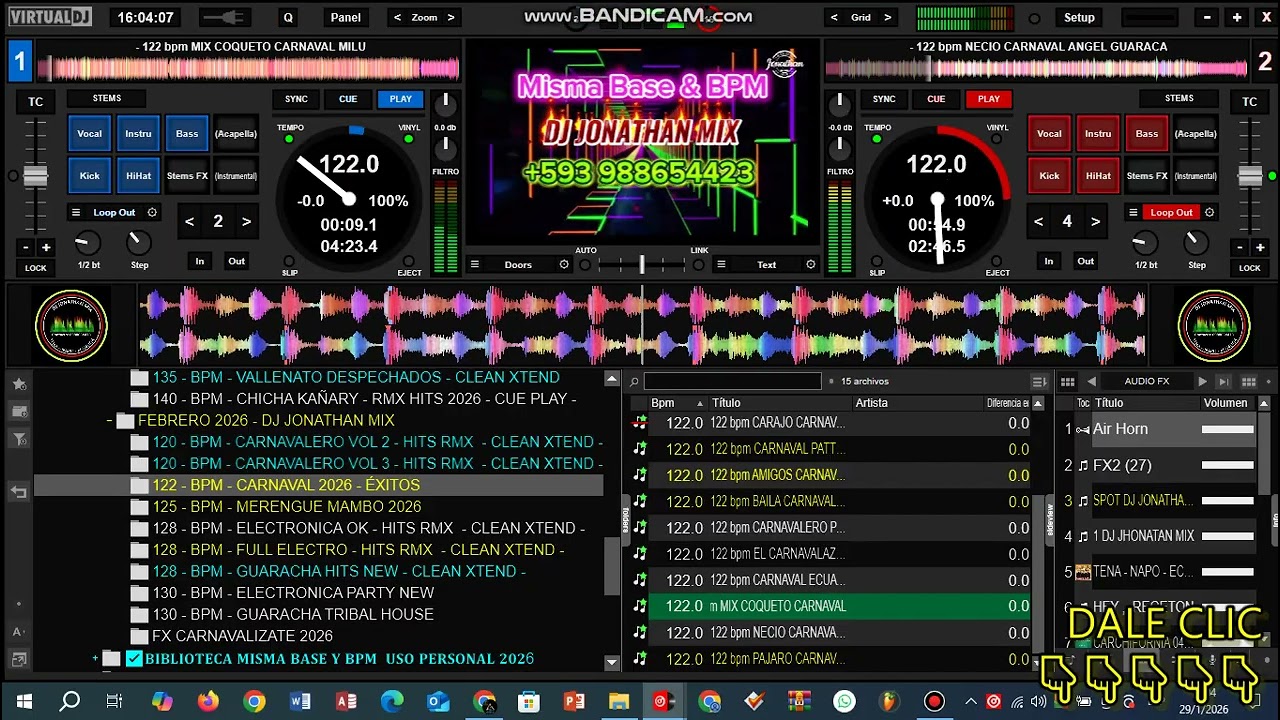This screenshot has width=1280, height=720.
Task: Double the loop length on deck 2
Action: pos(1095,222)
